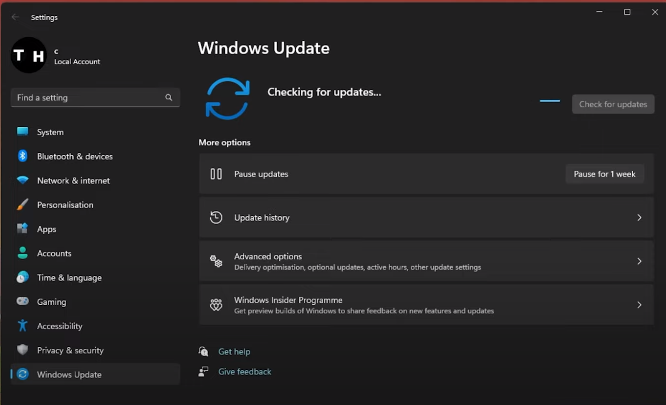
Task: Click Delivery optimisation description text
Action: click(358, 267)
